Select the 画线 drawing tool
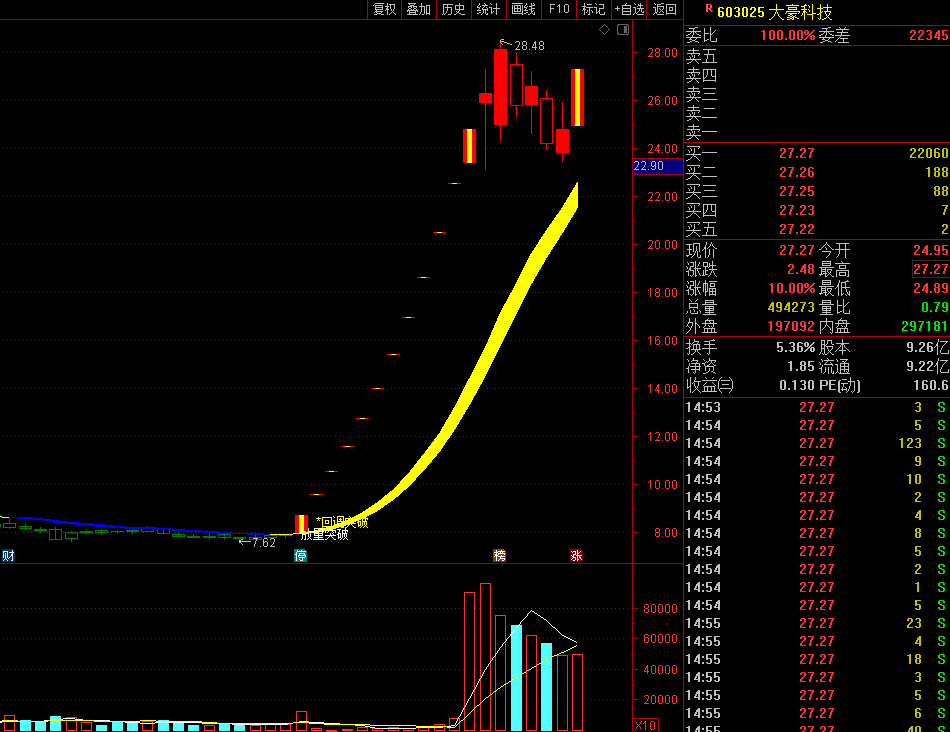 pos(523,9)
